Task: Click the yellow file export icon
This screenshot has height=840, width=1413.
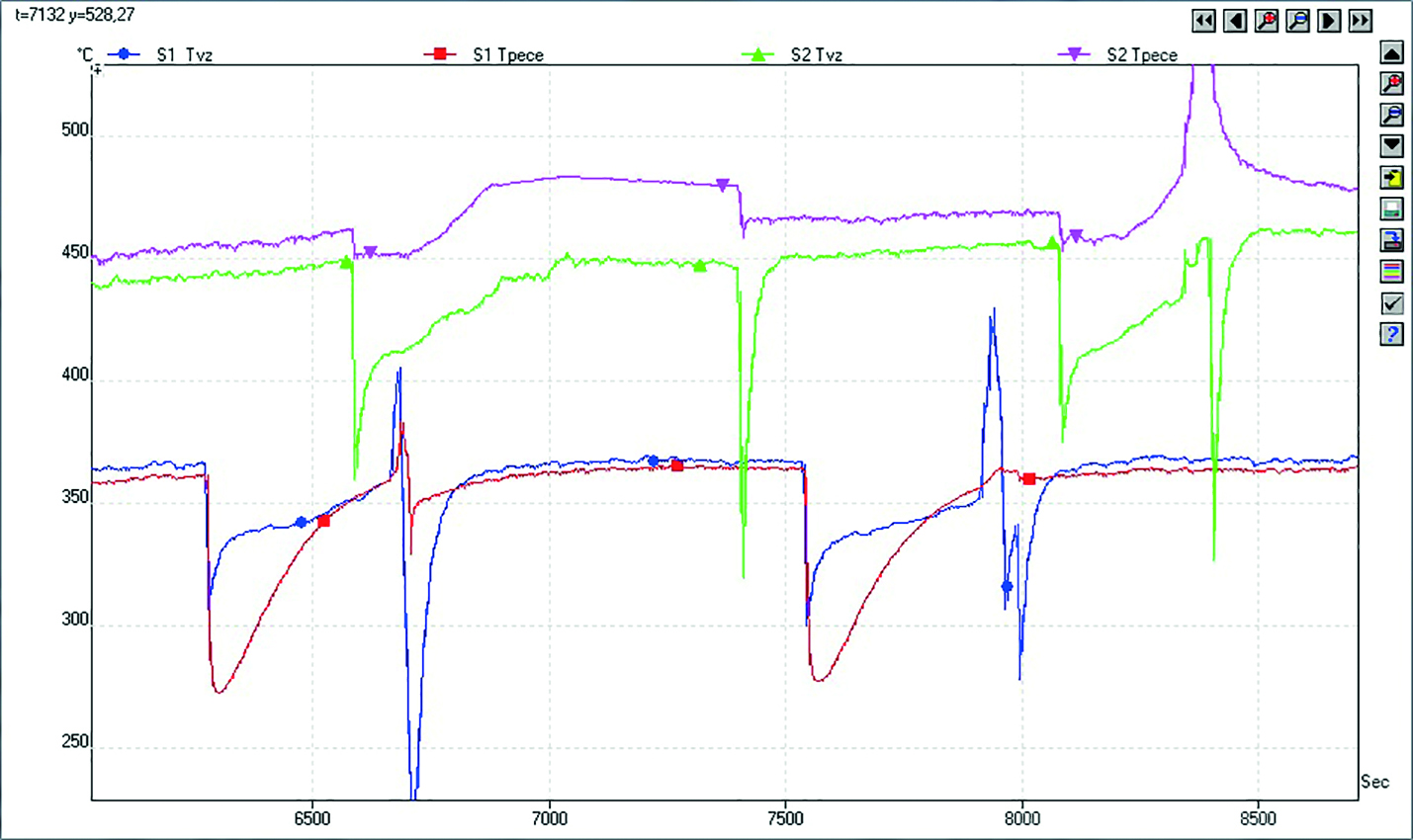Action: tap(1392, 178)
